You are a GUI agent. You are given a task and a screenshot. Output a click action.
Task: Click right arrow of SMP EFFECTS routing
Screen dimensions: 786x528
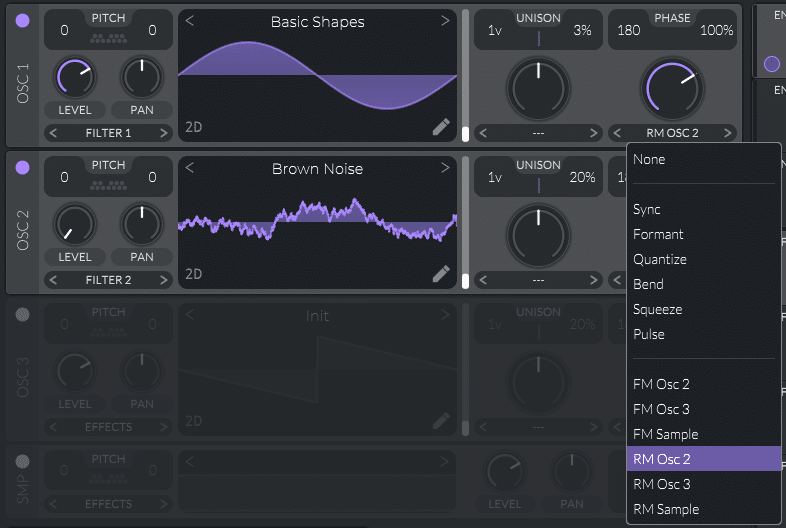click(x=163, y=503)
